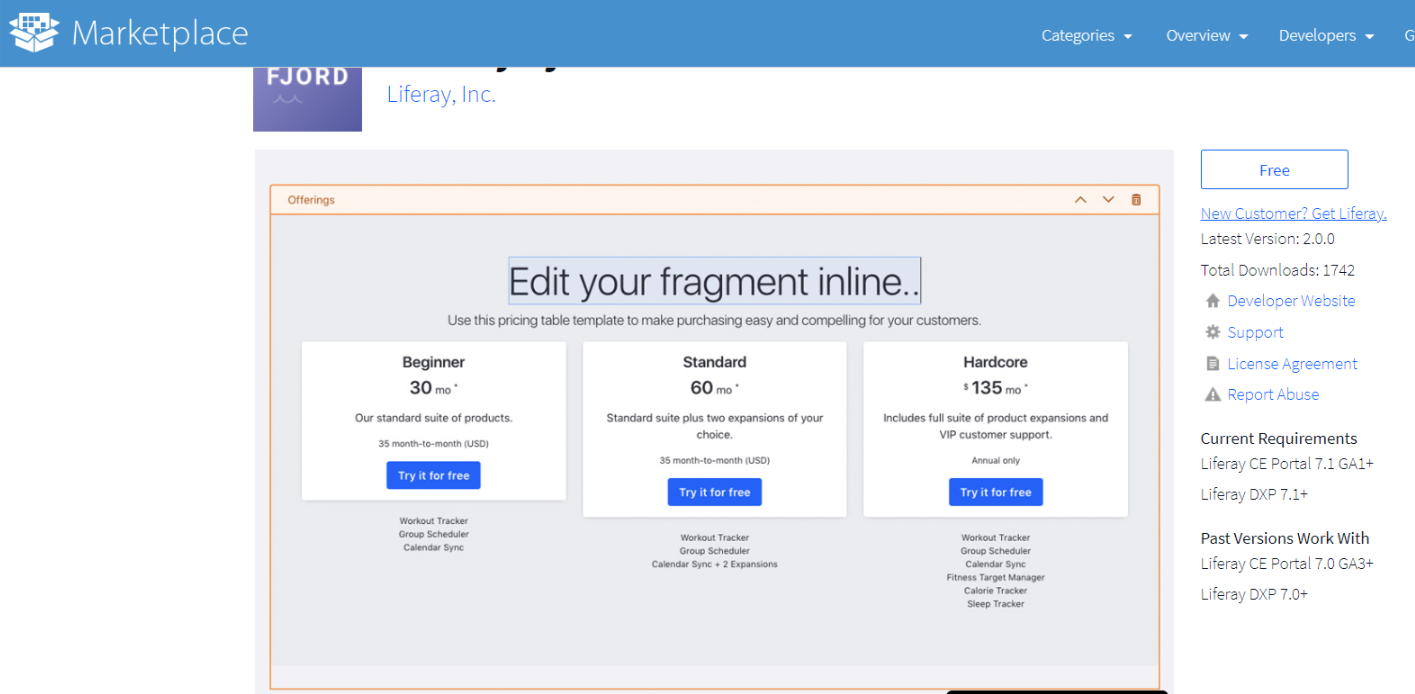Open the Categories dropdown menu
Screen dimensions: 1415x694
[x=1087, y=36]
